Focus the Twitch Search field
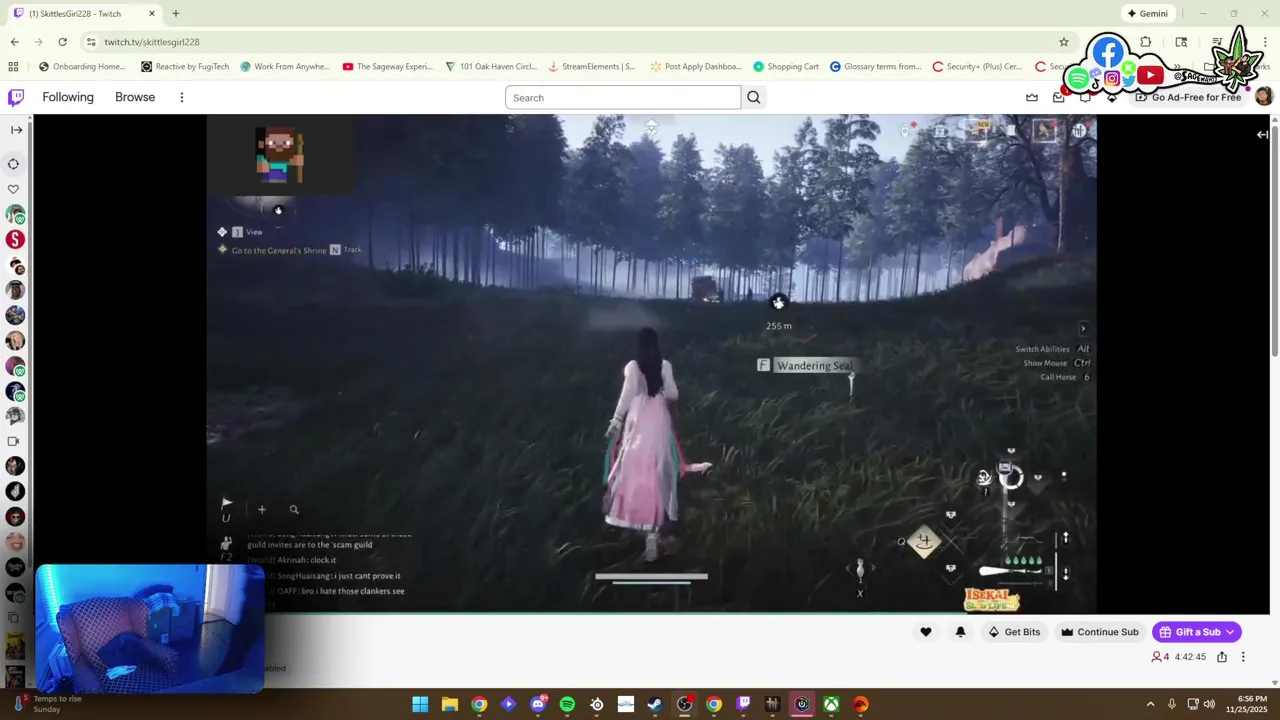 point(623,97)
